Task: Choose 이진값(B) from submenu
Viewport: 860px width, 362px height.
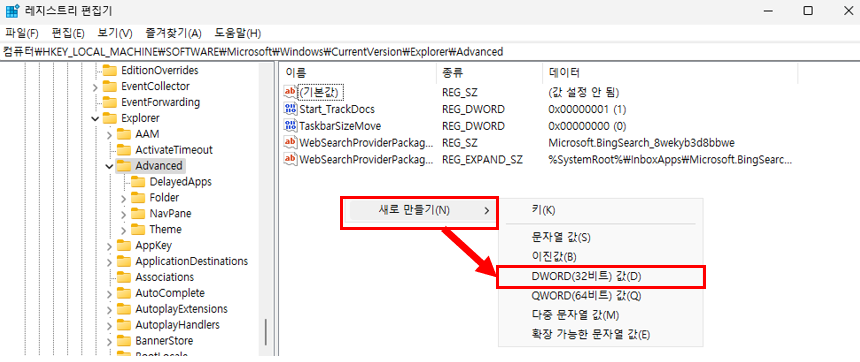Action: pos(600,257)
